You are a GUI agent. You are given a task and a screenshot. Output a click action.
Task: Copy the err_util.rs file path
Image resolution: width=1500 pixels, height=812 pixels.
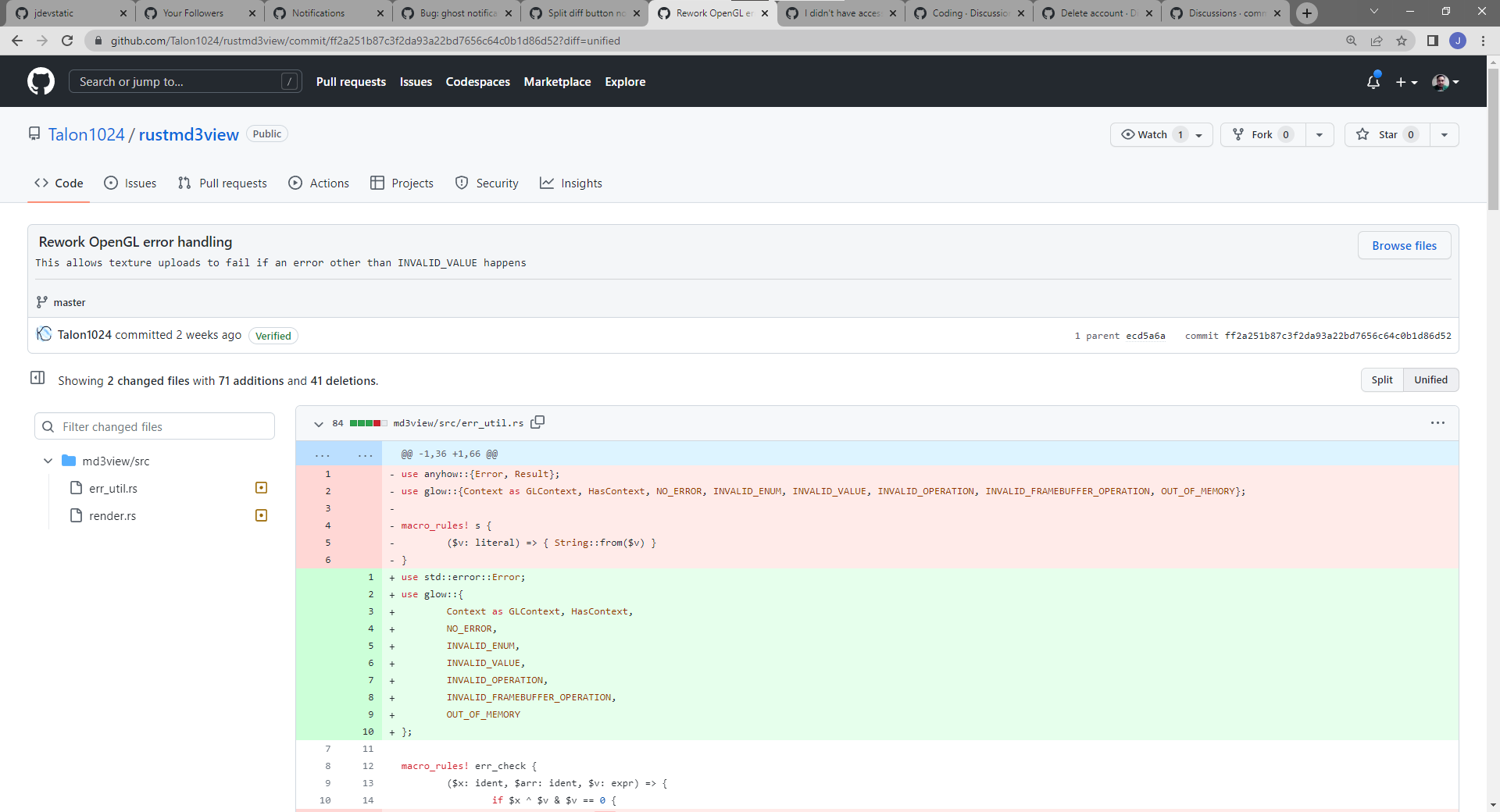coord(537,422)
